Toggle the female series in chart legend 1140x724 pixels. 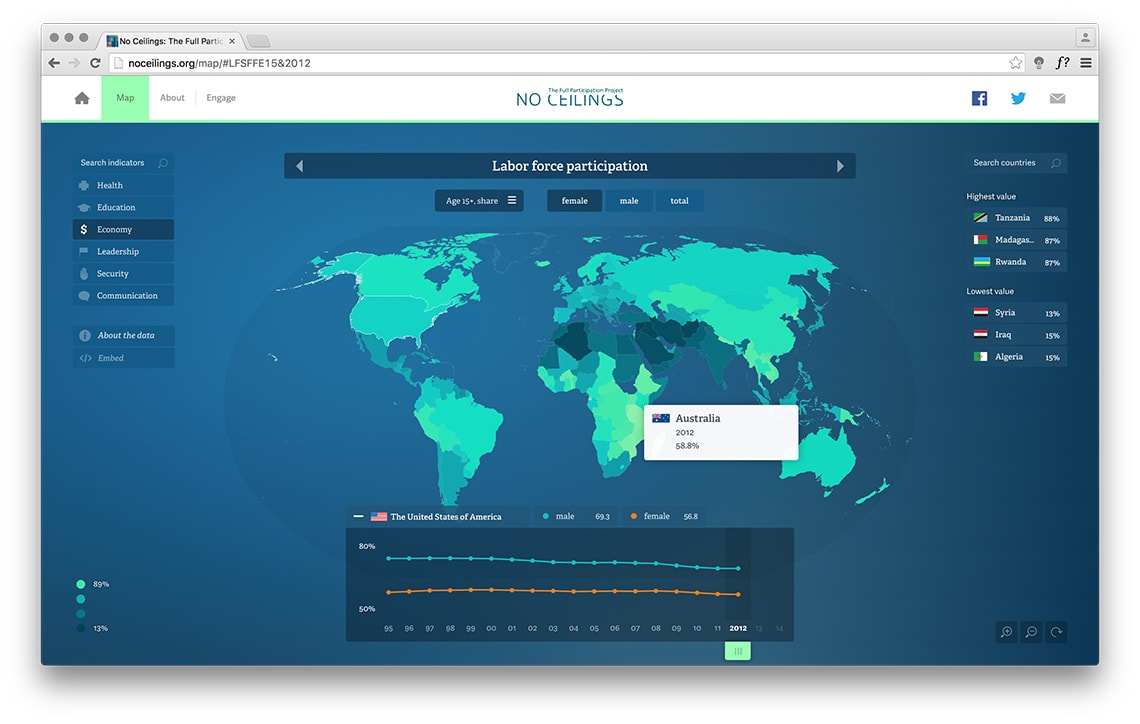pos(665,516)
